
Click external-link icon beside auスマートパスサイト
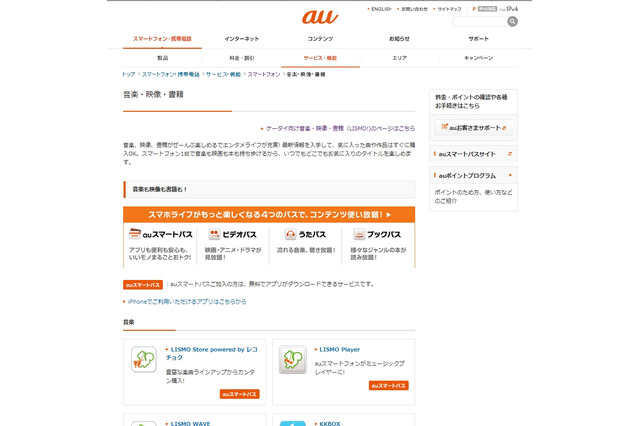(x=510, y=154)
